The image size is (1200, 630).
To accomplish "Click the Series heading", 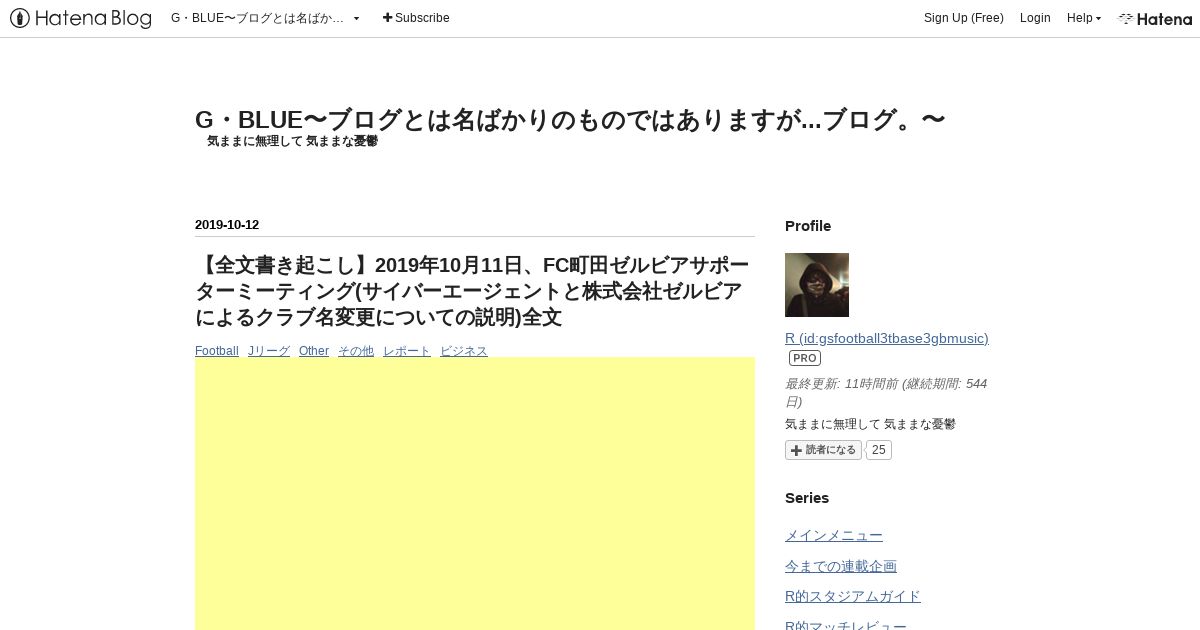I will pos(807,498).
